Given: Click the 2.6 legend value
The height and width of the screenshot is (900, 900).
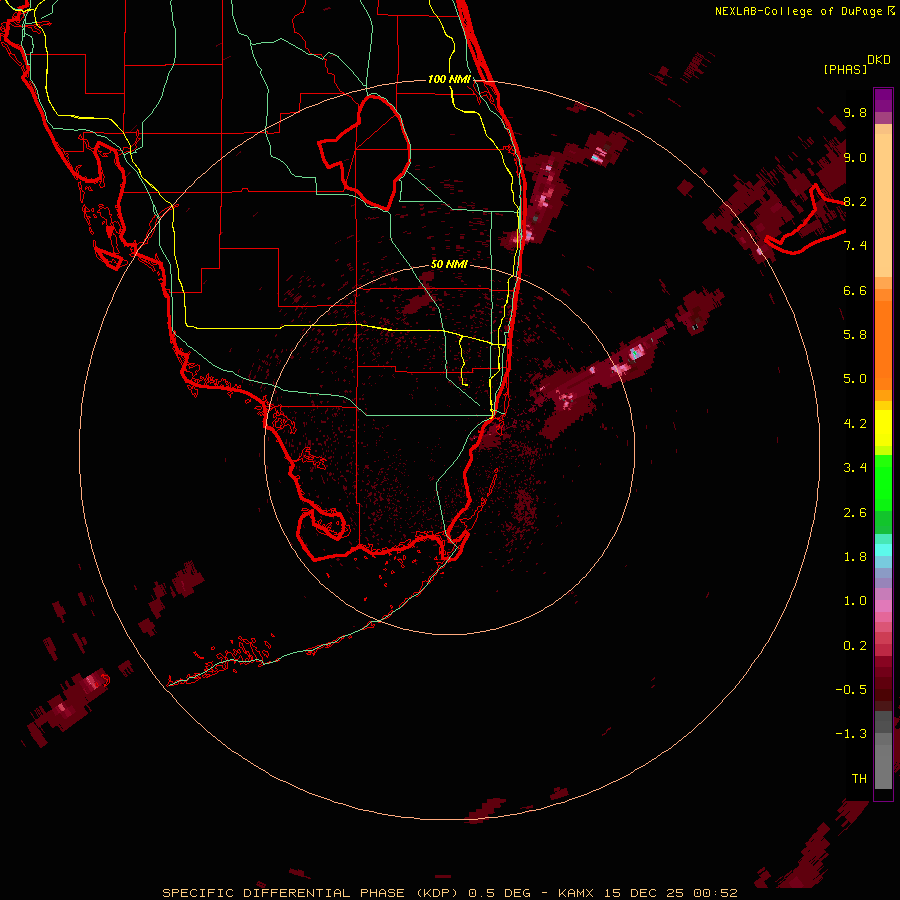Looking at the screenshot, I should point(855,513).
